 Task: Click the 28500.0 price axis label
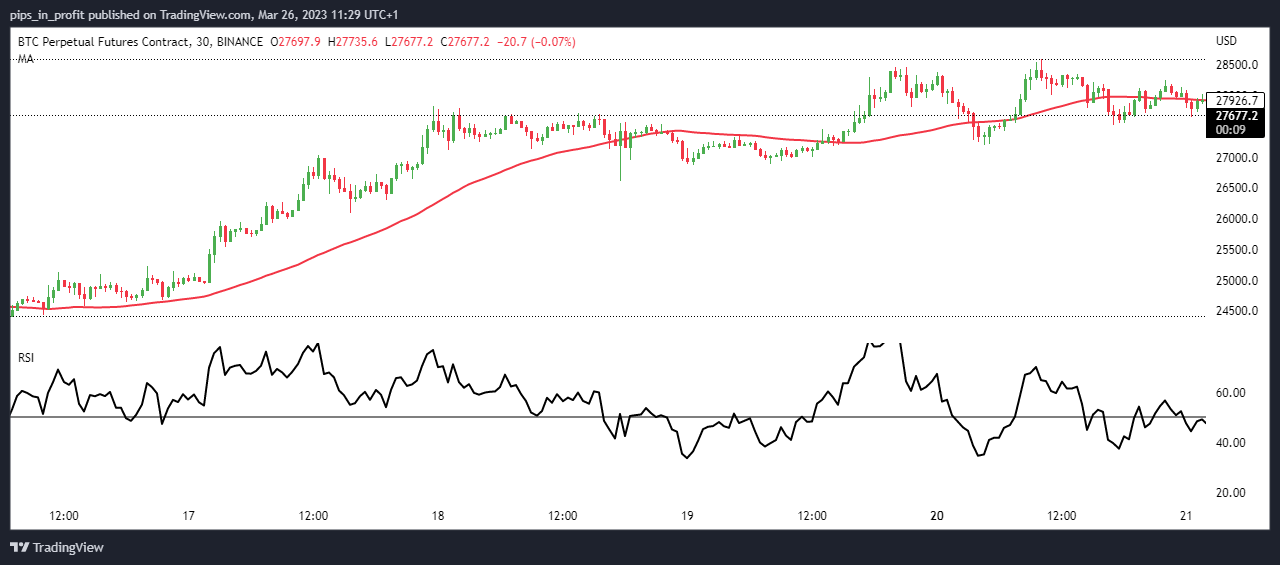1237,66
